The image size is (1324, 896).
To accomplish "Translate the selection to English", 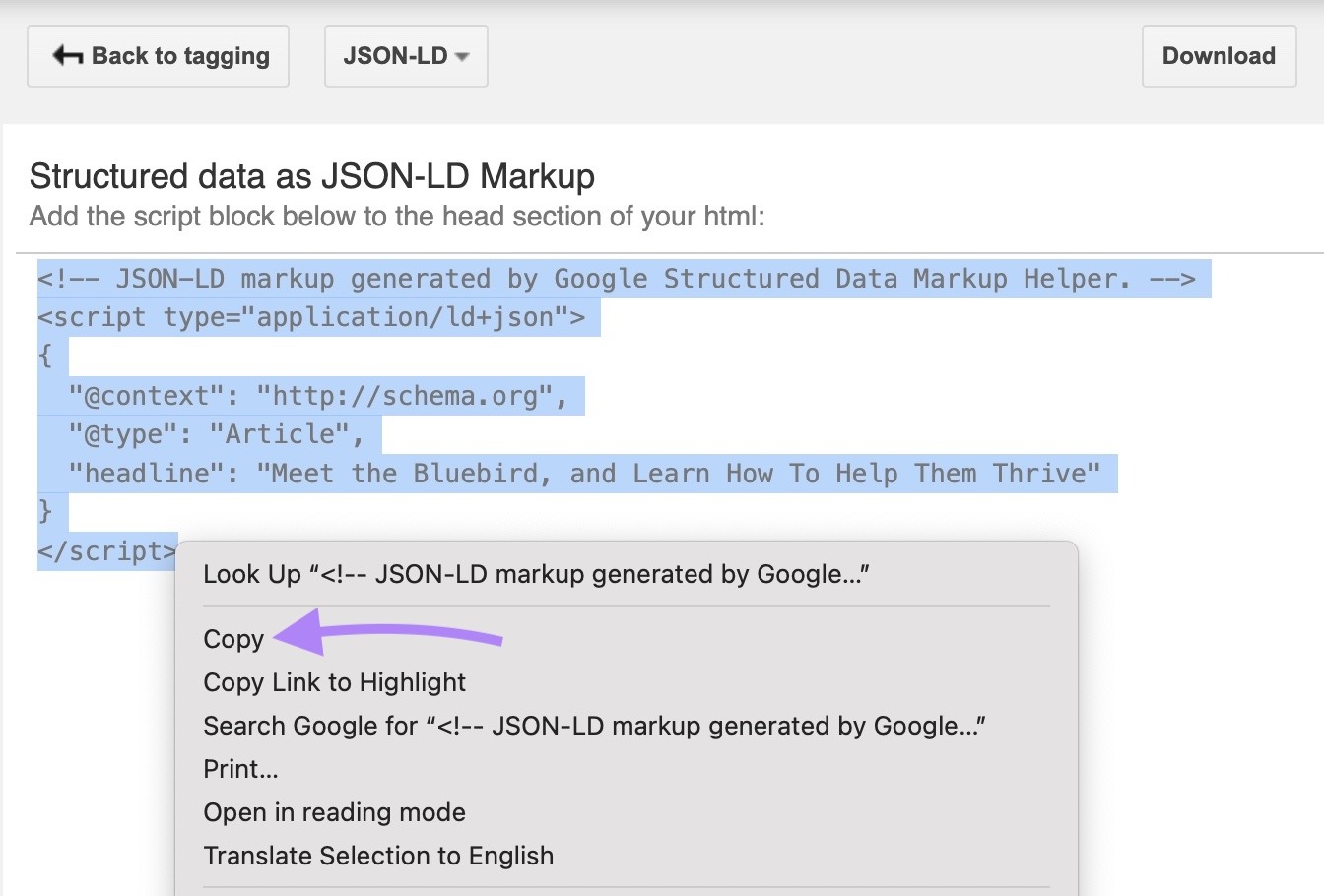I will [x=378, y=856].
